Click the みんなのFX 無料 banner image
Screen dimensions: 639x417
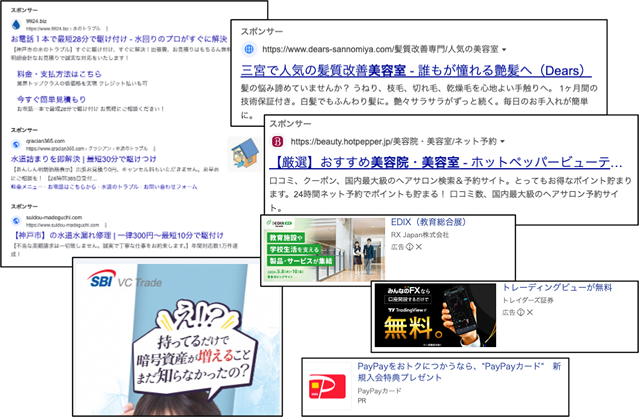(435, 316)
